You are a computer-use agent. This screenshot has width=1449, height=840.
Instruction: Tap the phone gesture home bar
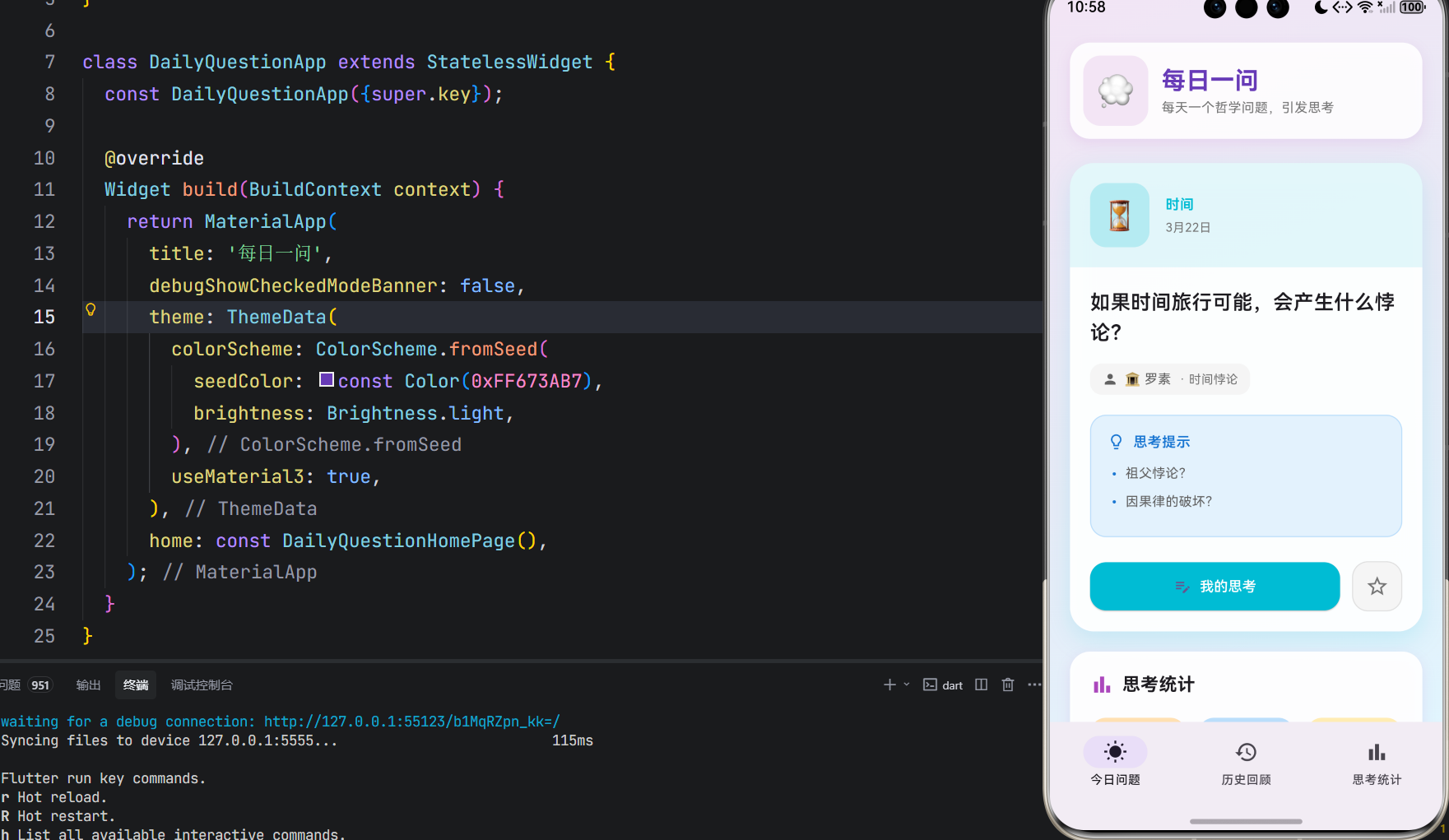click(x=1246, y=821)
